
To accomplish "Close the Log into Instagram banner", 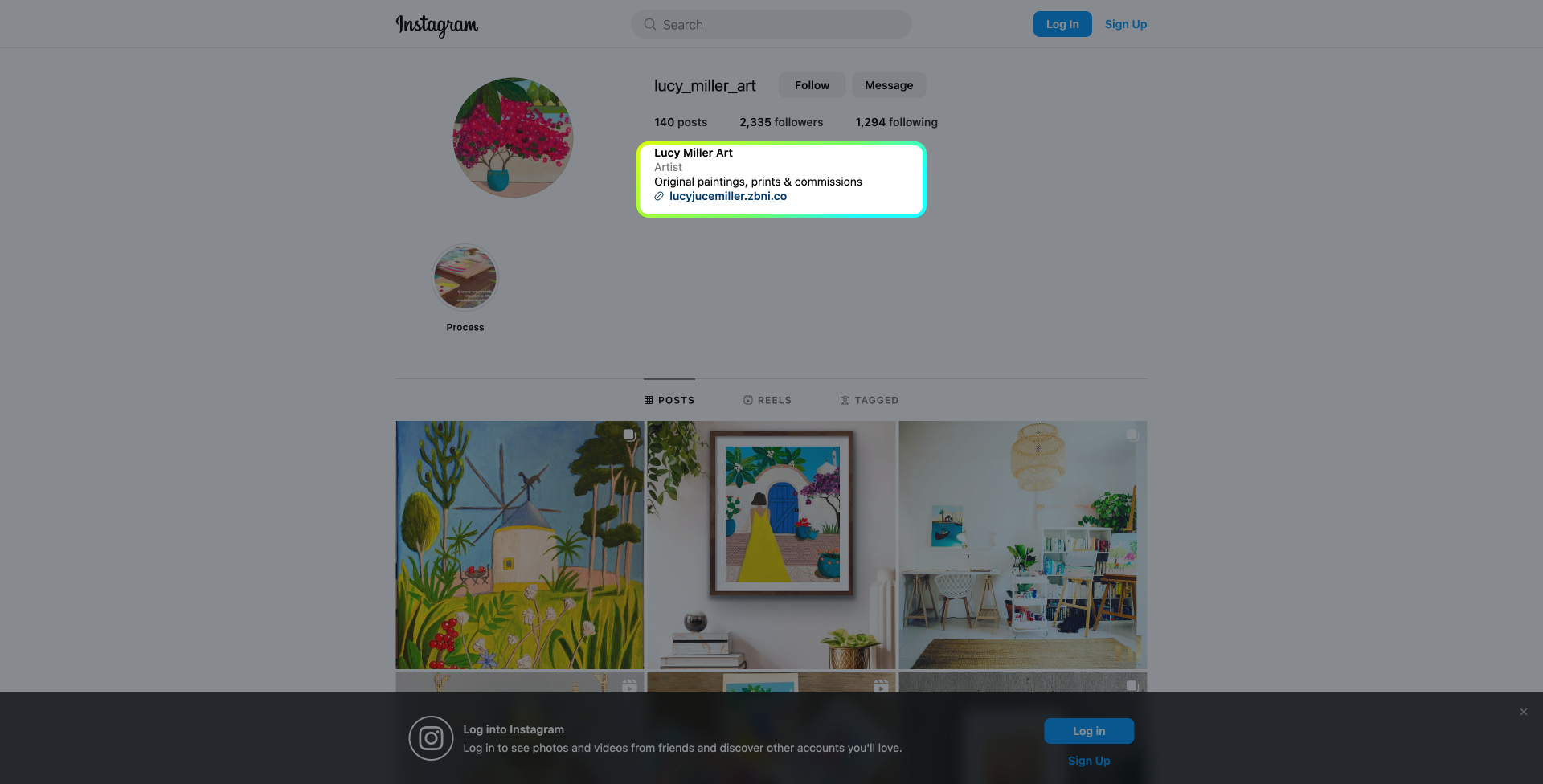I will [x=1523, y=712].
